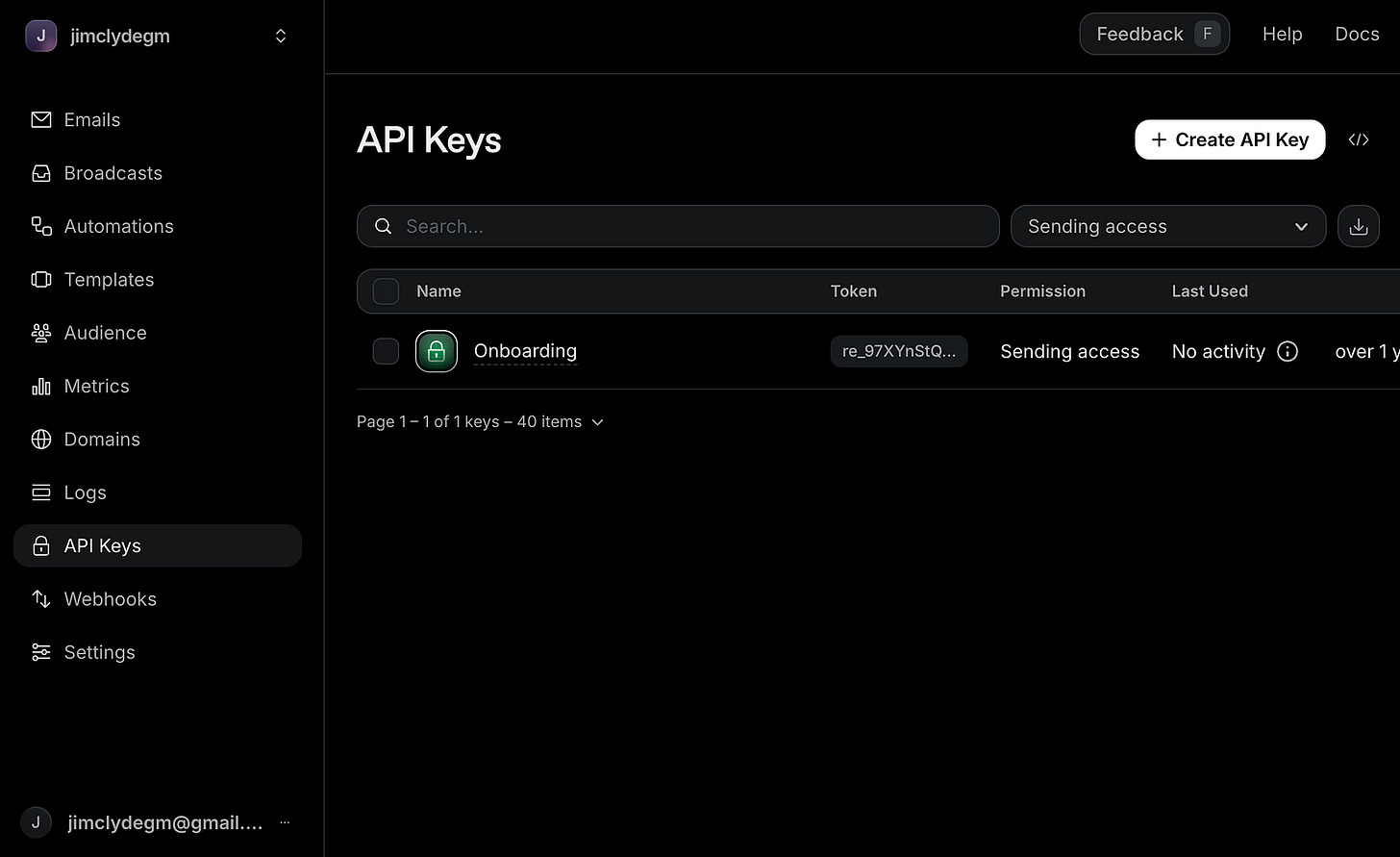
Task: Open the Settings menu item
Action: [99, 652]
